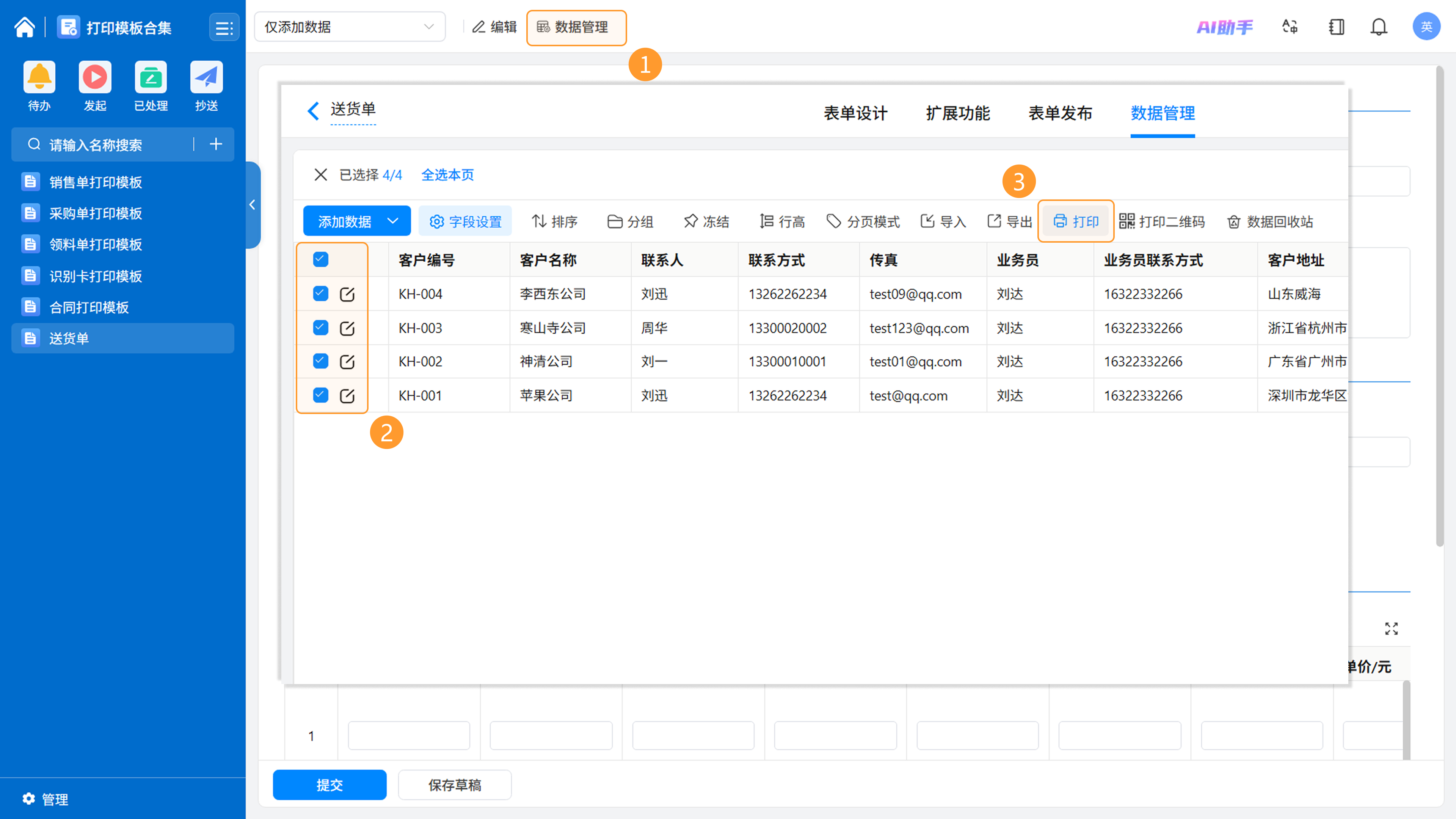Add a new item with the plus icon
The width and height of the screenshot is (1456, 819).
tap(215, 145)
